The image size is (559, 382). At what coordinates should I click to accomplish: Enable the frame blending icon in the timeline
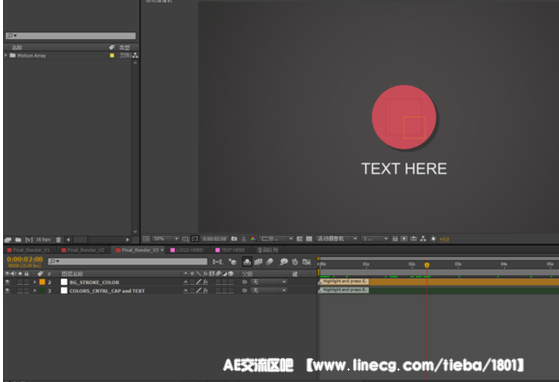coord(258,262)
